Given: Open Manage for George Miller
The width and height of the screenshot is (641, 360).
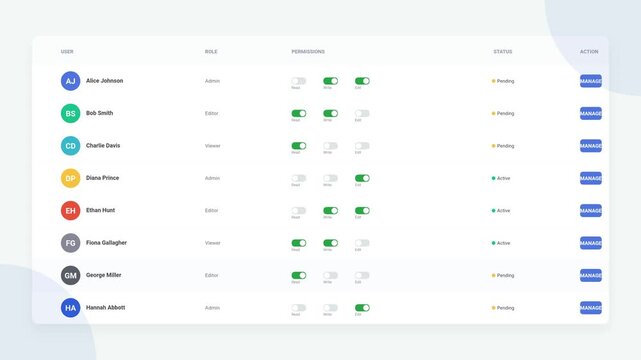Looking at the screenshot, I should point(591,275).
